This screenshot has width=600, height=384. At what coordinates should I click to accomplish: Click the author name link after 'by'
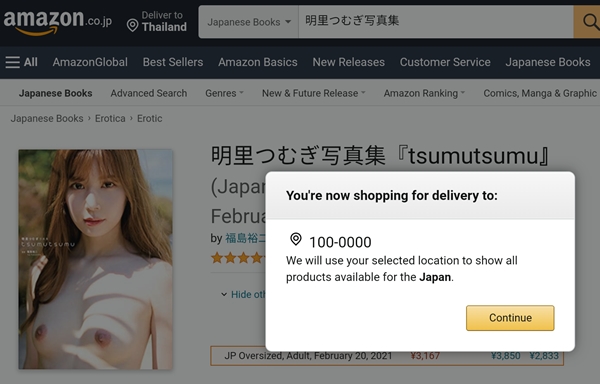pyautogui.click(x=245, y=238)
